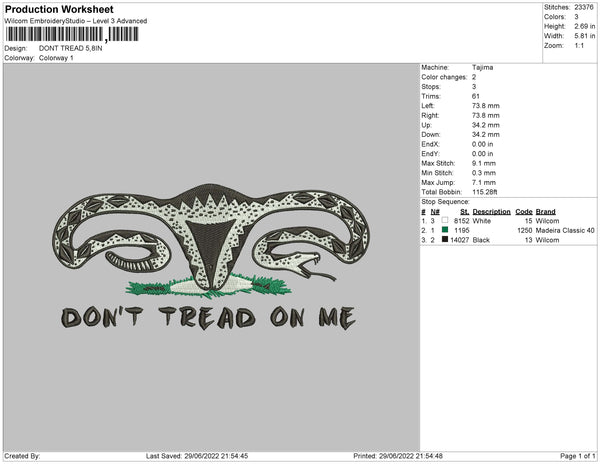The image size is (600, 464).
Task: Click the Description column header
Action: (491, 212)
